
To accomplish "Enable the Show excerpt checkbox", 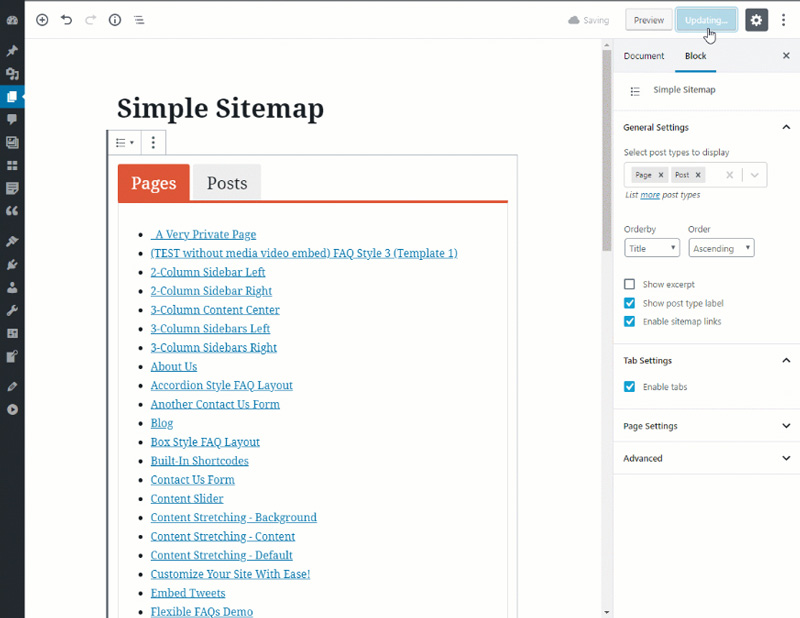I will point(630,284).
